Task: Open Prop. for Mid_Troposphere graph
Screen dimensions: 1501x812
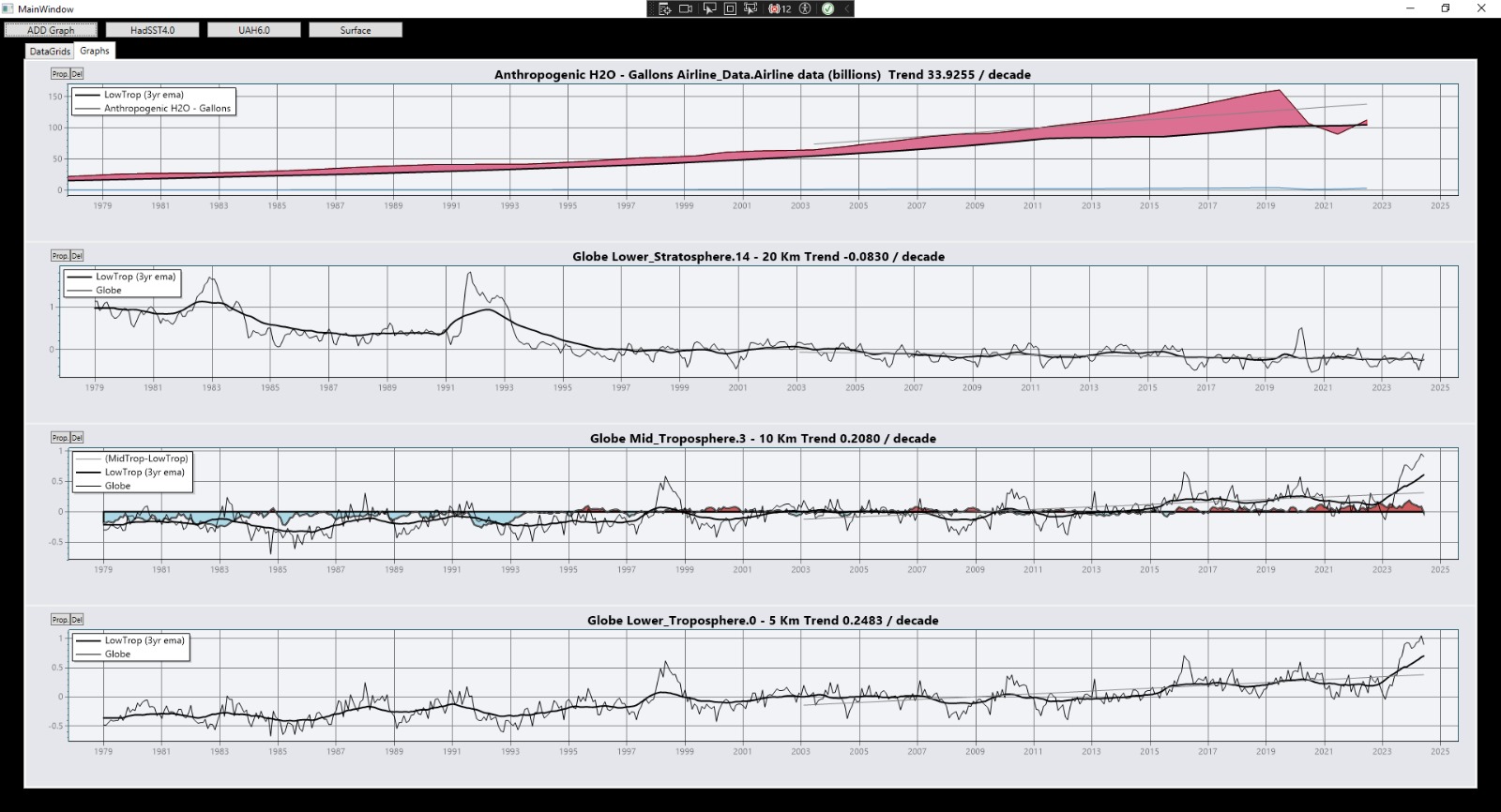Action: click(59, 438)
